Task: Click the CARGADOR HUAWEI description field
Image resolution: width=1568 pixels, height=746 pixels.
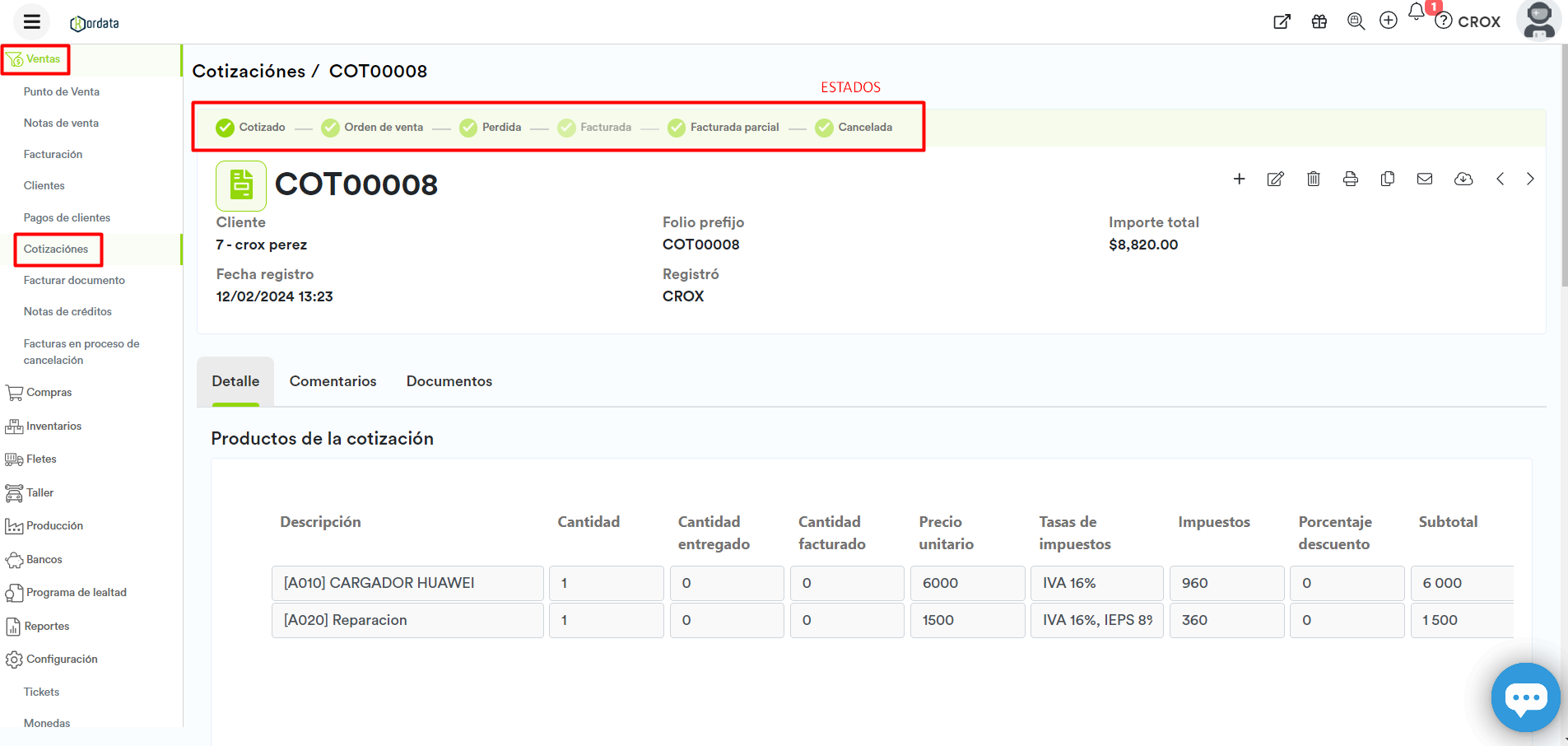Action: (x=407, y=583)
